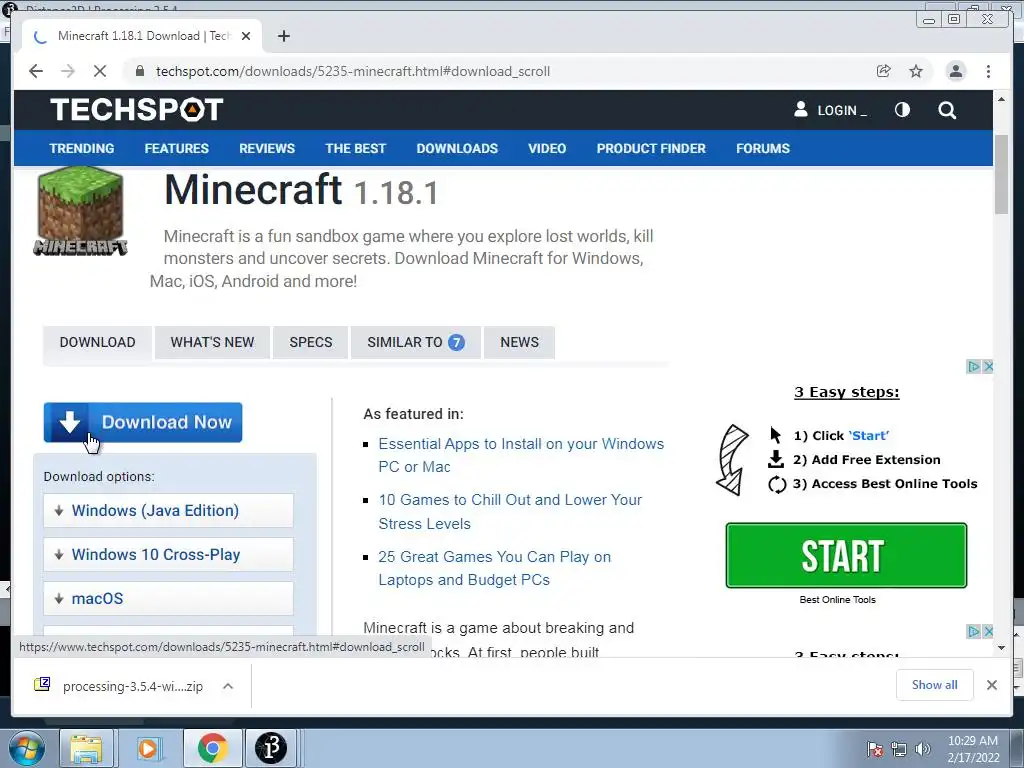Choose macOS download option
Screen dimensions: 1024x768
click(168, 598)
